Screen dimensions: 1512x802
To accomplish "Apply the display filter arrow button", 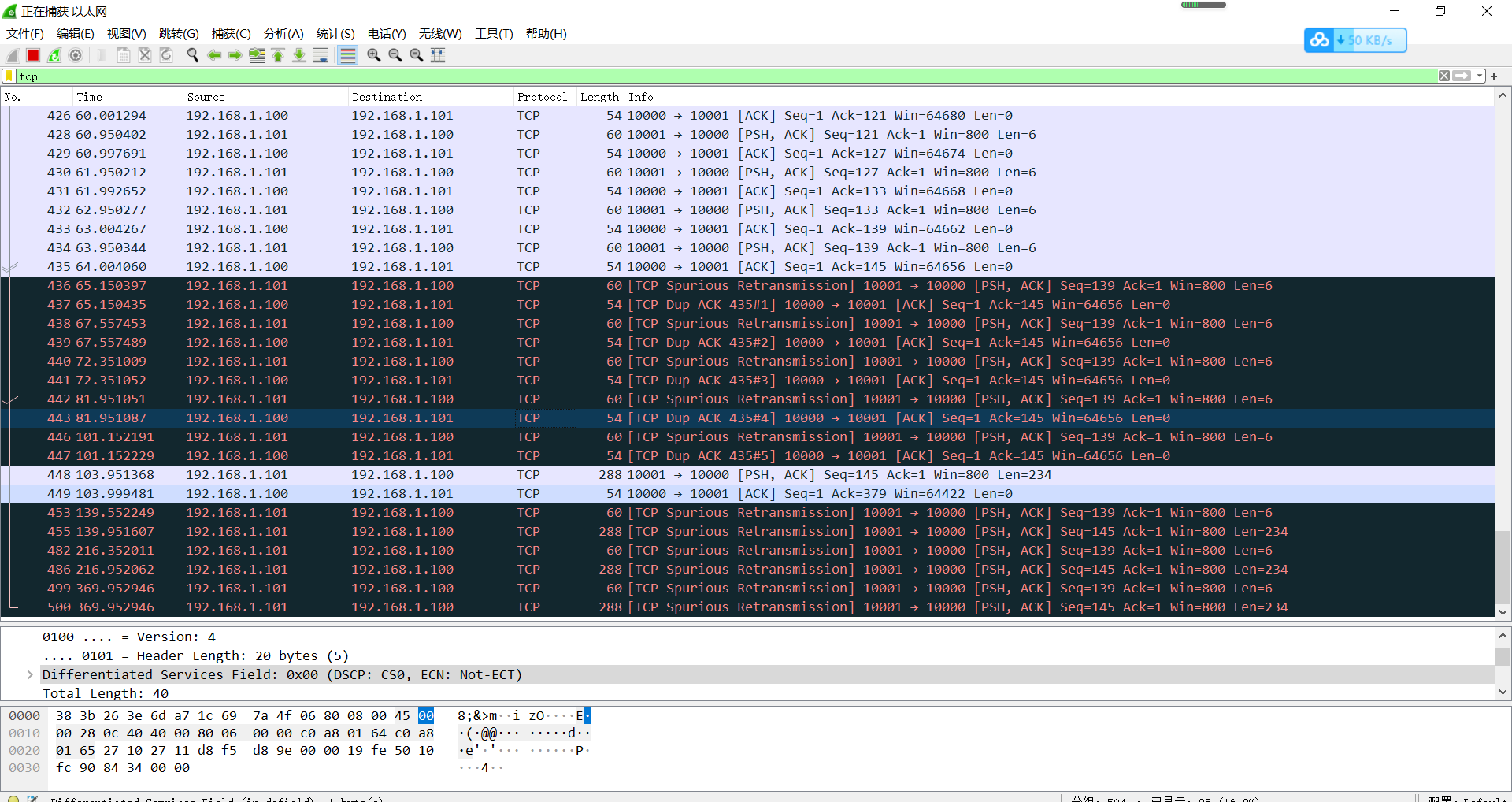I will pyautogui.click(x=1462, y=76).
